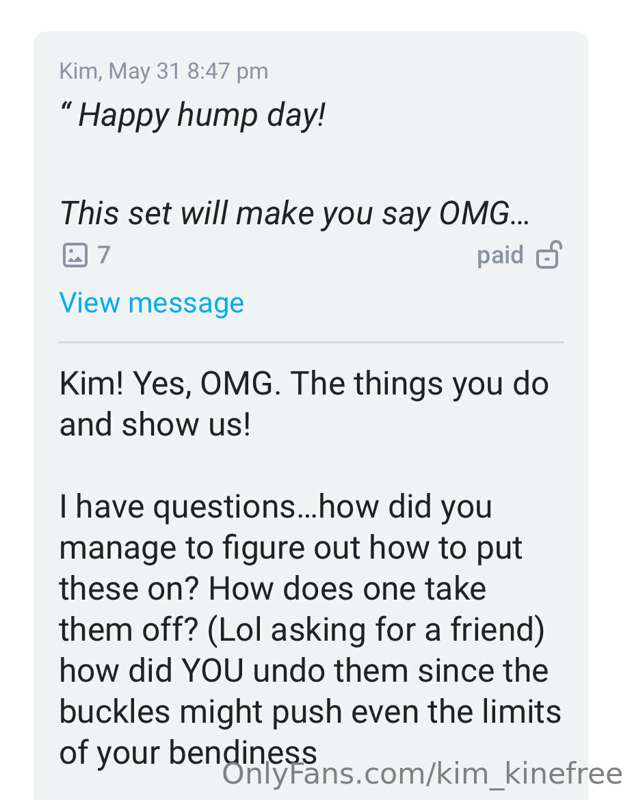Open the View message link
Viewport: 632px width, 800px height.
click(x=151, y=303)
